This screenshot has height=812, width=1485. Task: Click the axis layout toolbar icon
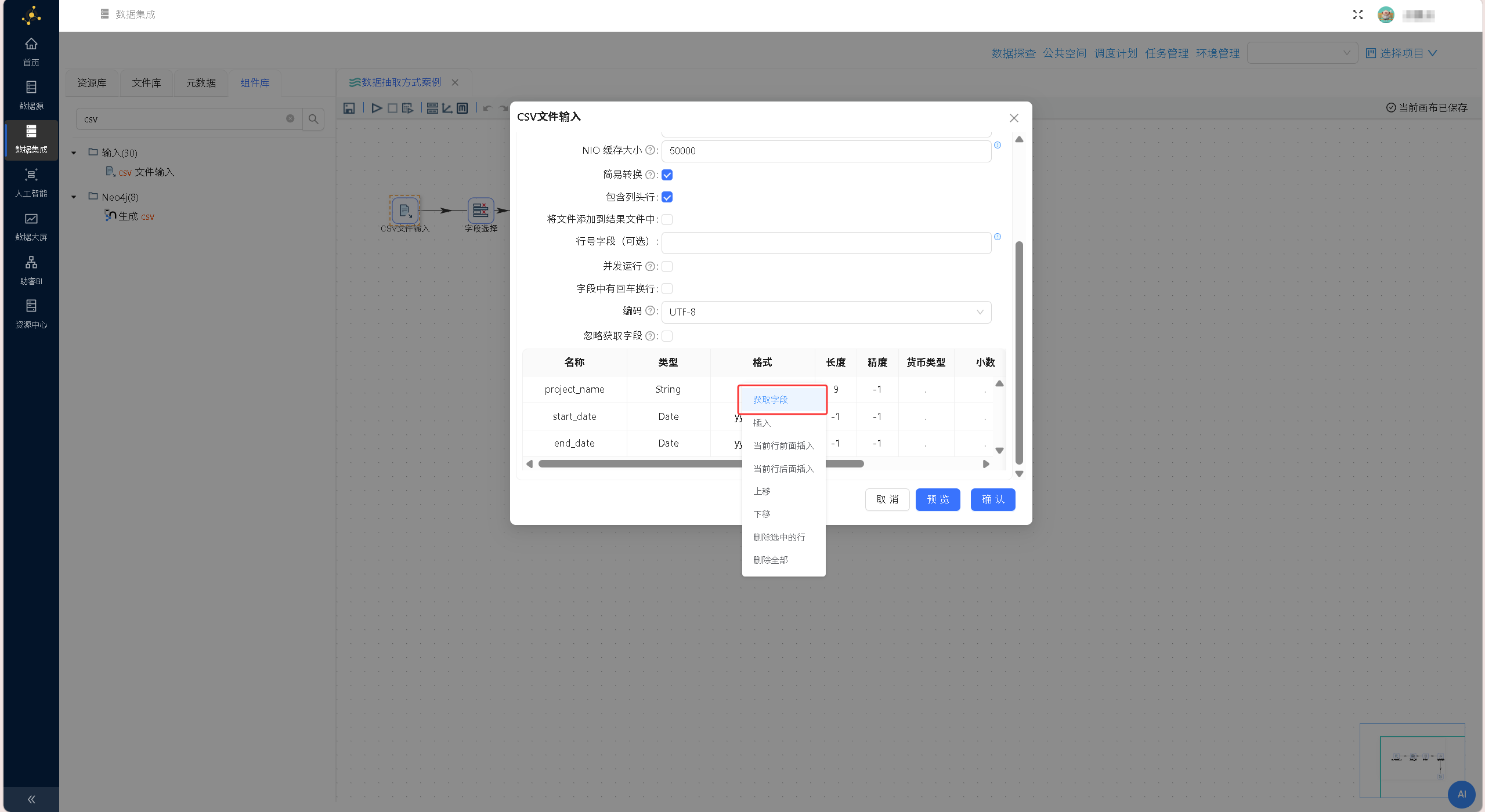click(447, 108)
